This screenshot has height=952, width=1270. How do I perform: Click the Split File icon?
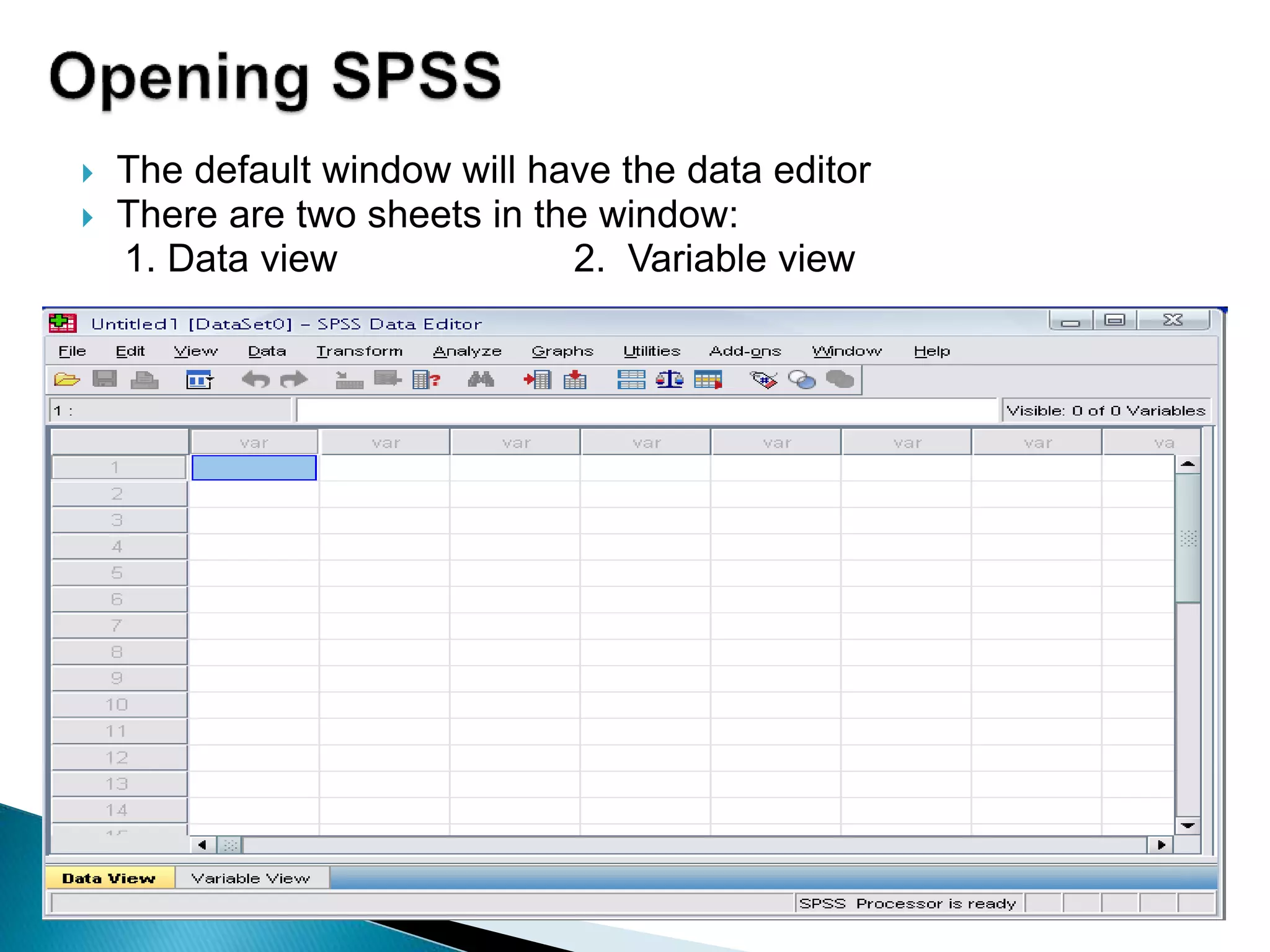631,379
